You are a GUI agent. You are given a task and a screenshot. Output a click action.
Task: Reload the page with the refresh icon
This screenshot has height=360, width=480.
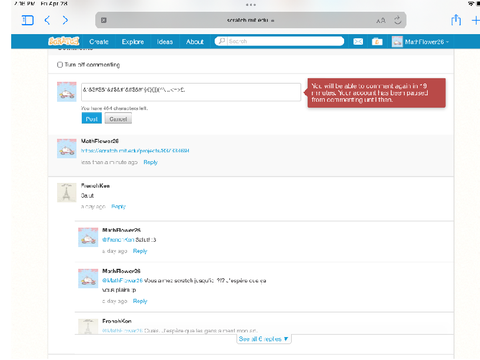click(x=397, y=20)
